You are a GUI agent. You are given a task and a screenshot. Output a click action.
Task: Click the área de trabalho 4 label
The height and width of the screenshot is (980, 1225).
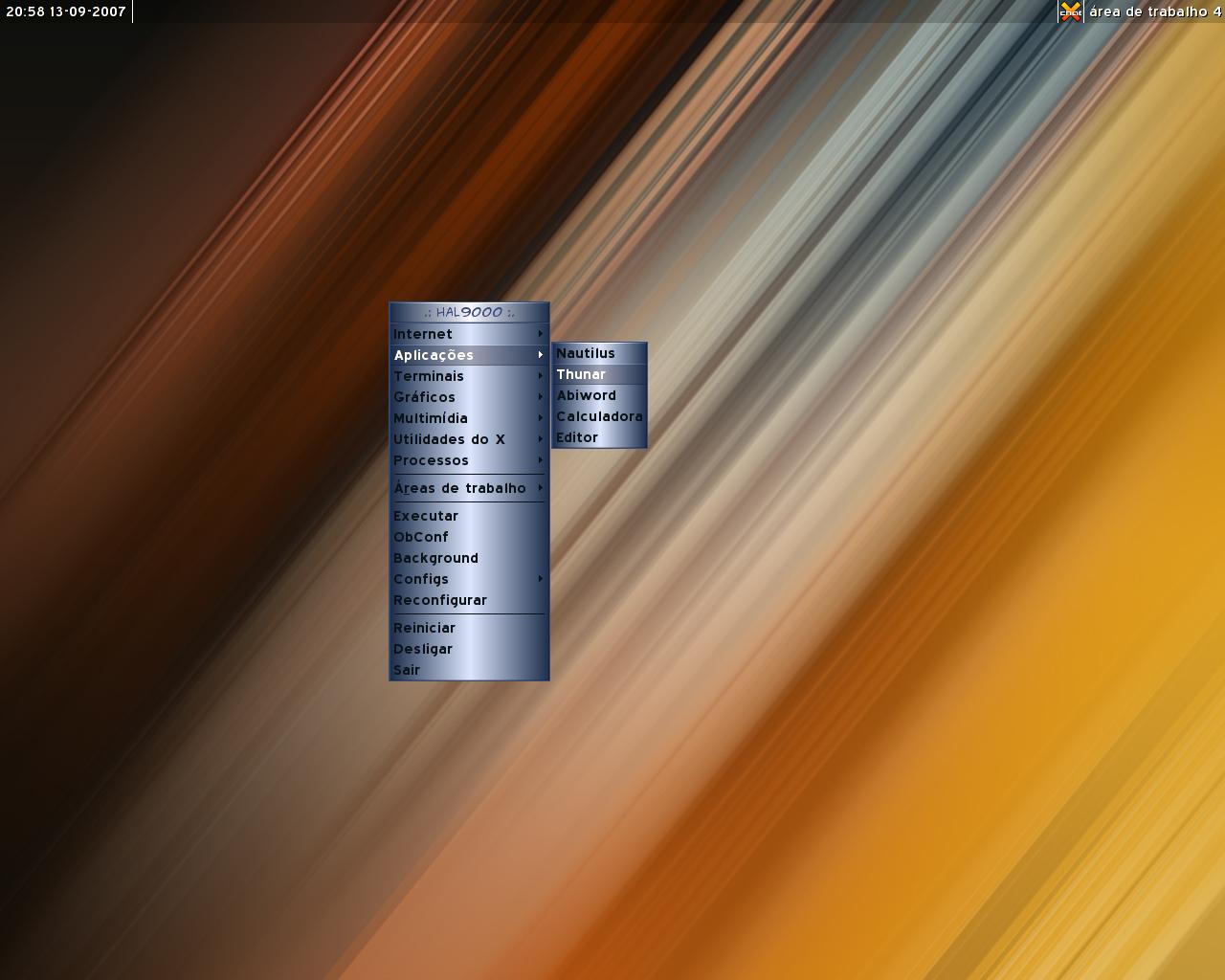tap(1155, 11)
